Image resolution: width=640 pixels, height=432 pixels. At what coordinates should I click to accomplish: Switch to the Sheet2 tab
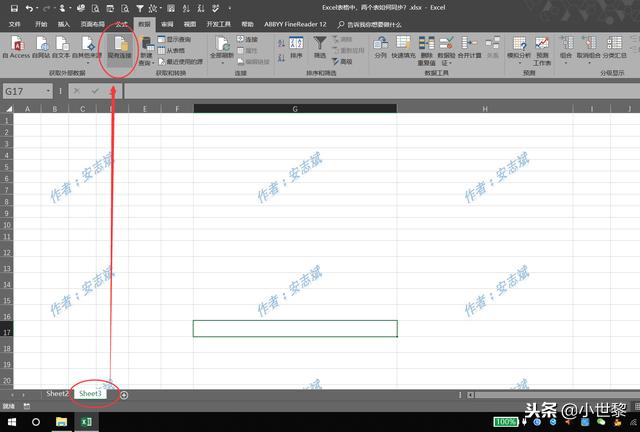pos(56,394)
